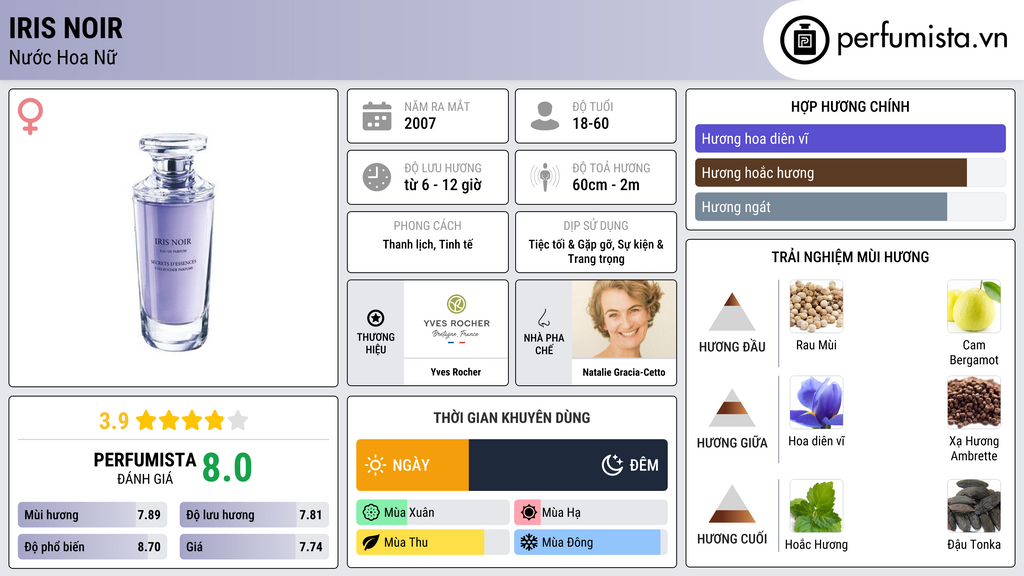Click the Iris Noir bottle image
1024x576 pixels.
click(x=173, y=242)
